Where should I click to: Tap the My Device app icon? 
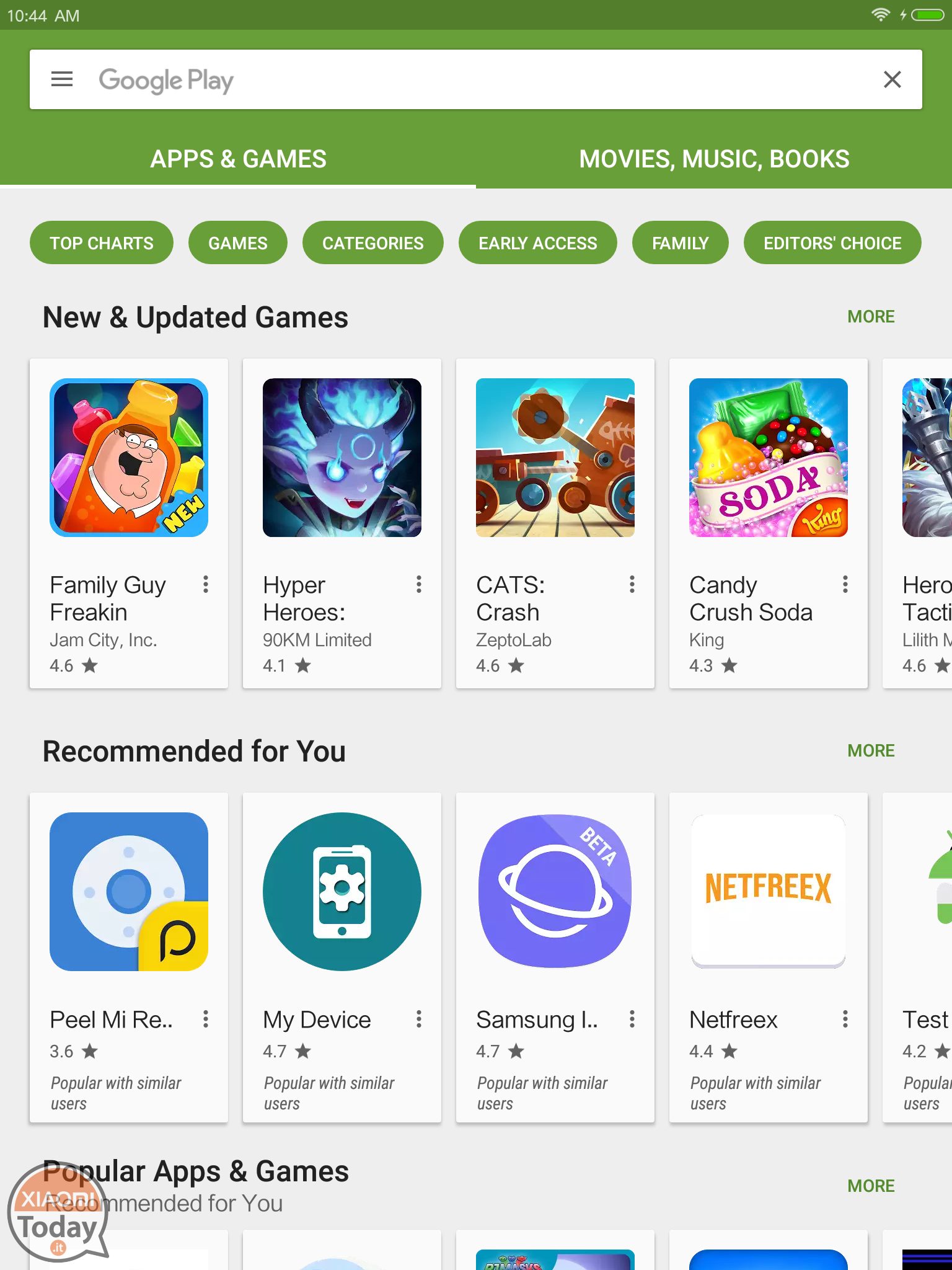point(342,892)
